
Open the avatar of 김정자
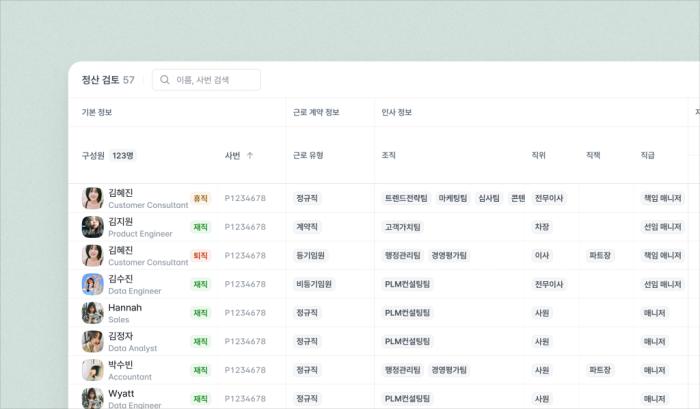click(93, 341)
